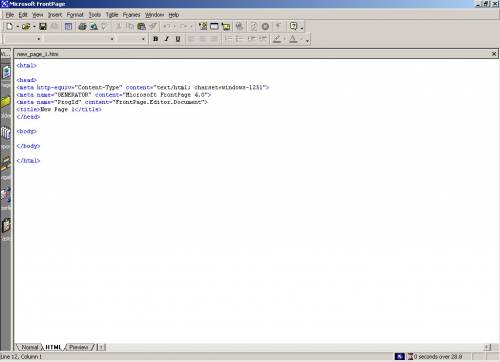Switch to the Normal tab

30,347
